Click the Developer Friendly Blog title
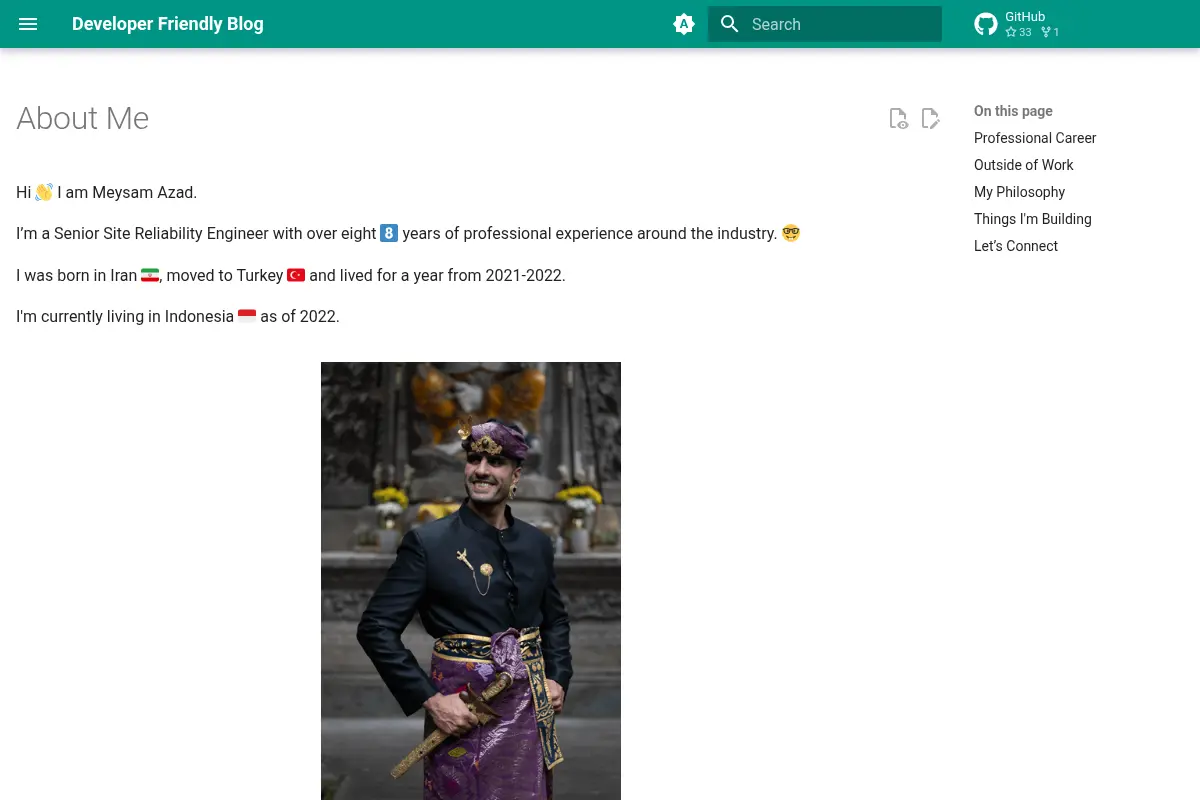Image resolution: width=1200 pixels, height=800 pixels. 168,24
